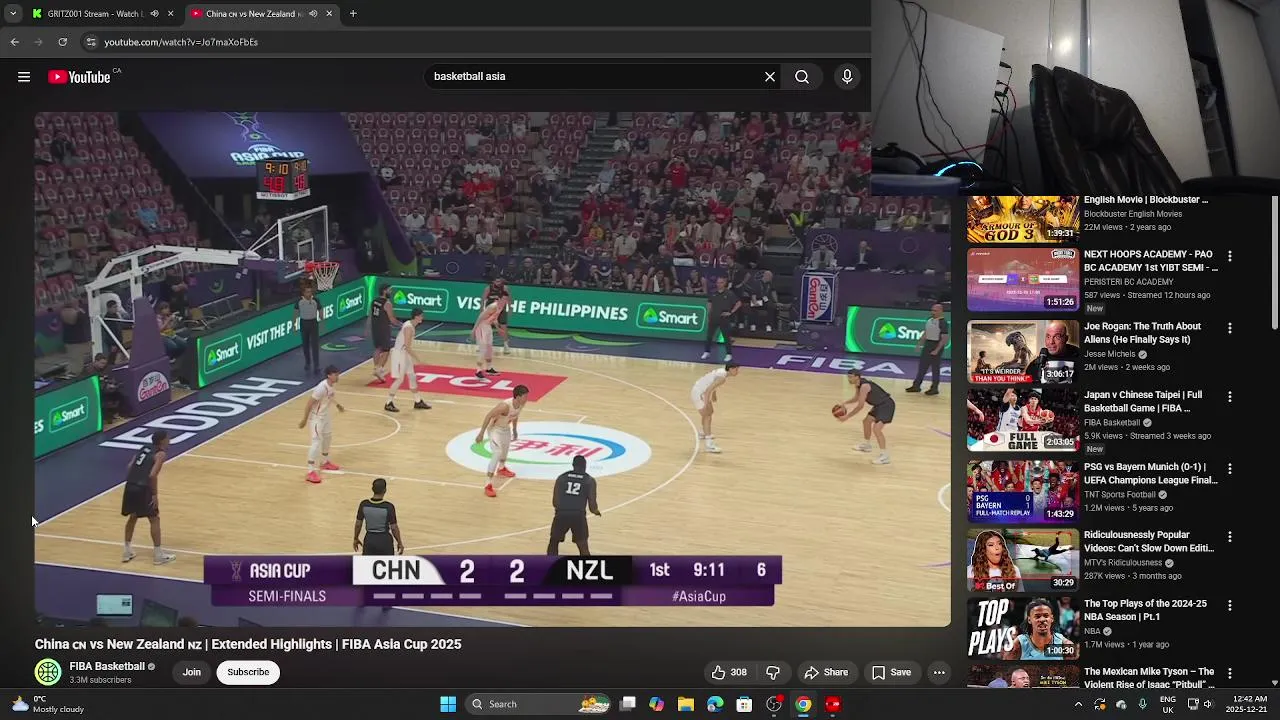Open Microsoft Edge from the taskbar
1280x720 pixels.
click(x=715, y=704)
